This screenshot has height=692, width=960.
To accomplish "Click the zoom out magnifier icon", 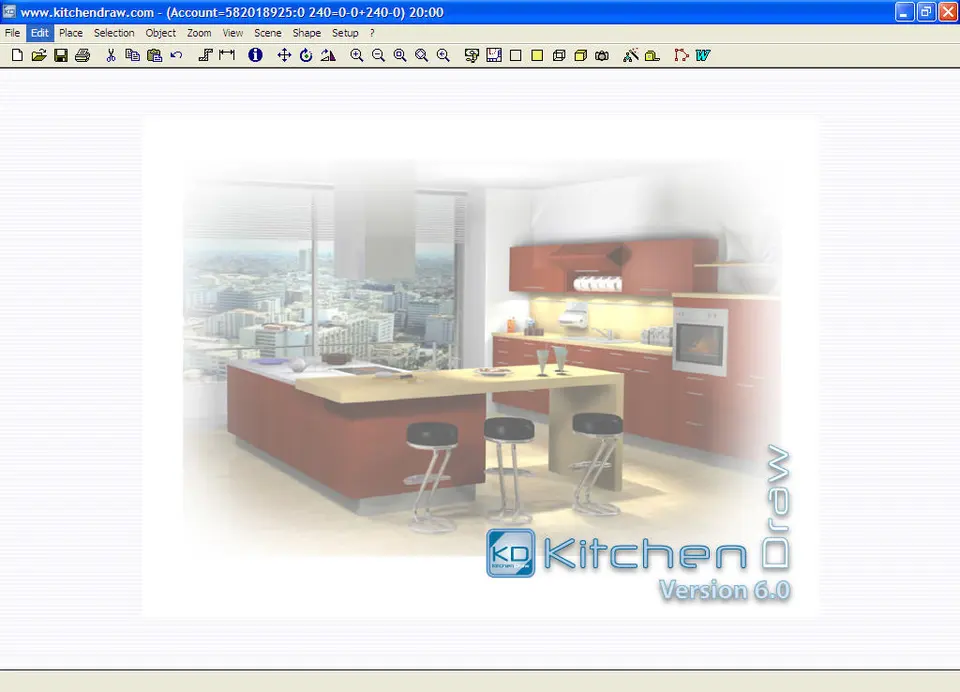I will [378, 56].
